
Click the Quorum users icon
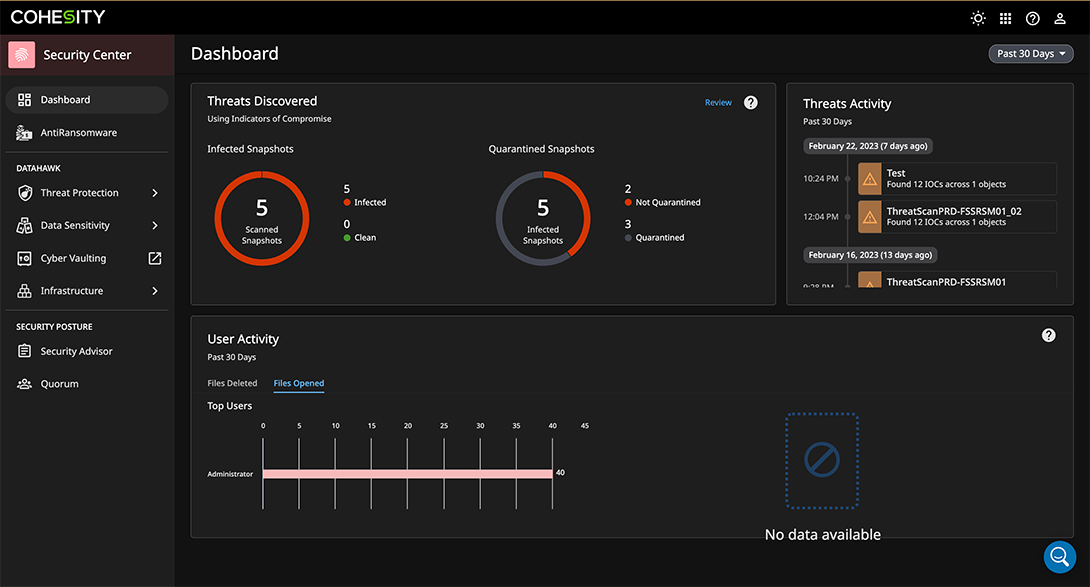(22, 383)
